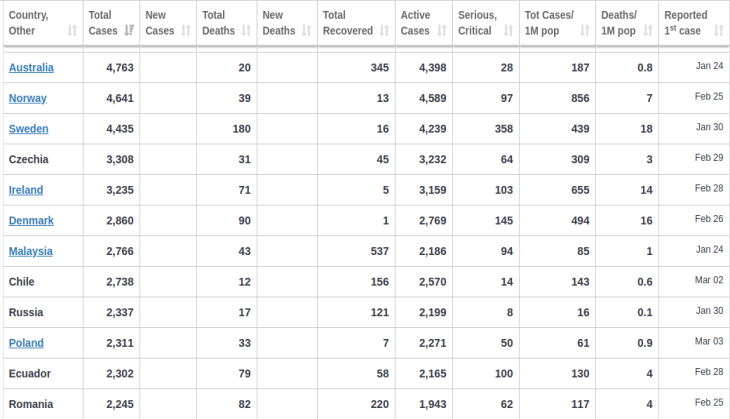The width and height of the screenshot is (730, 419).
Task: Sort by Tot Cases/1M pop arrows
Action: tap(584, 31)
